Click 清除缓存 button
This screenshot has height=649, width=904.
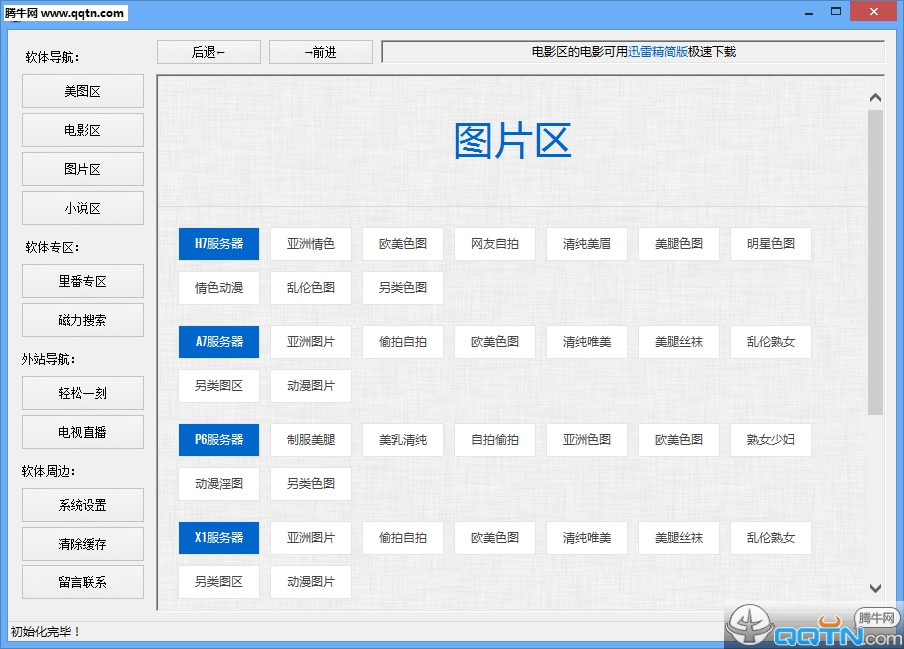(x=83, y=544)
